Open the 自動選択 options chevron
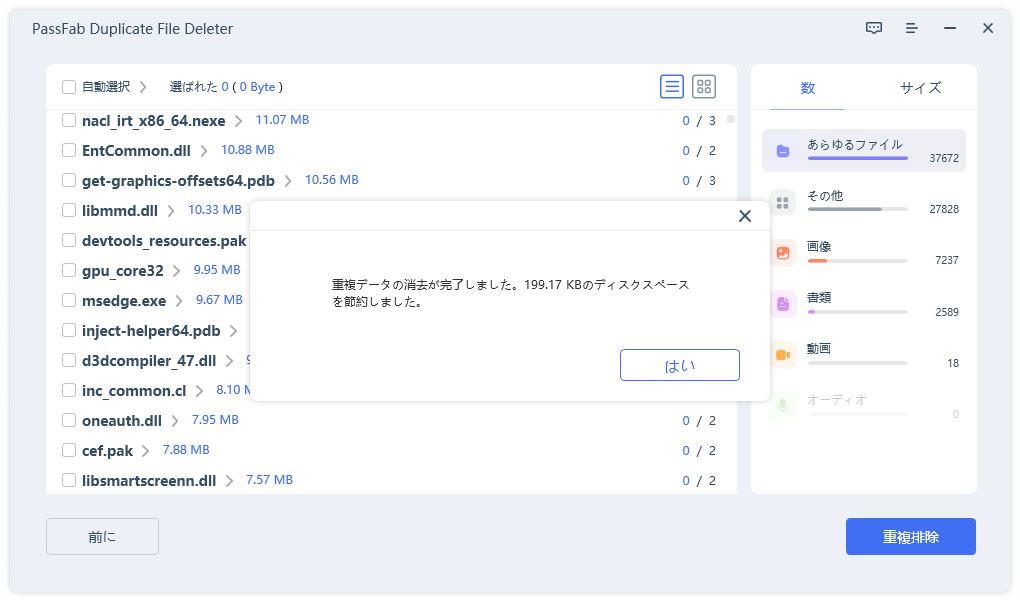The height and width of the screenshot is (602, 1020). [x=143, y=87]
